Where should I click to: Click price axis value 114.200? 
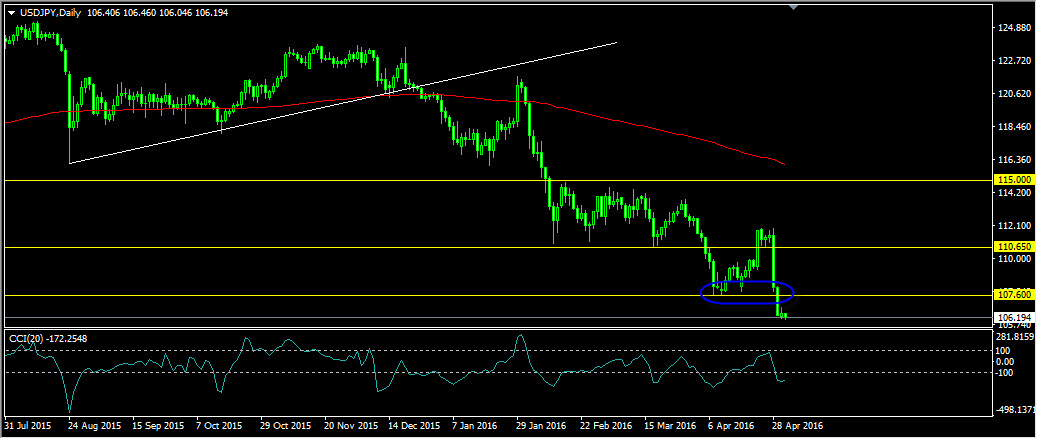click(1015, 193)
